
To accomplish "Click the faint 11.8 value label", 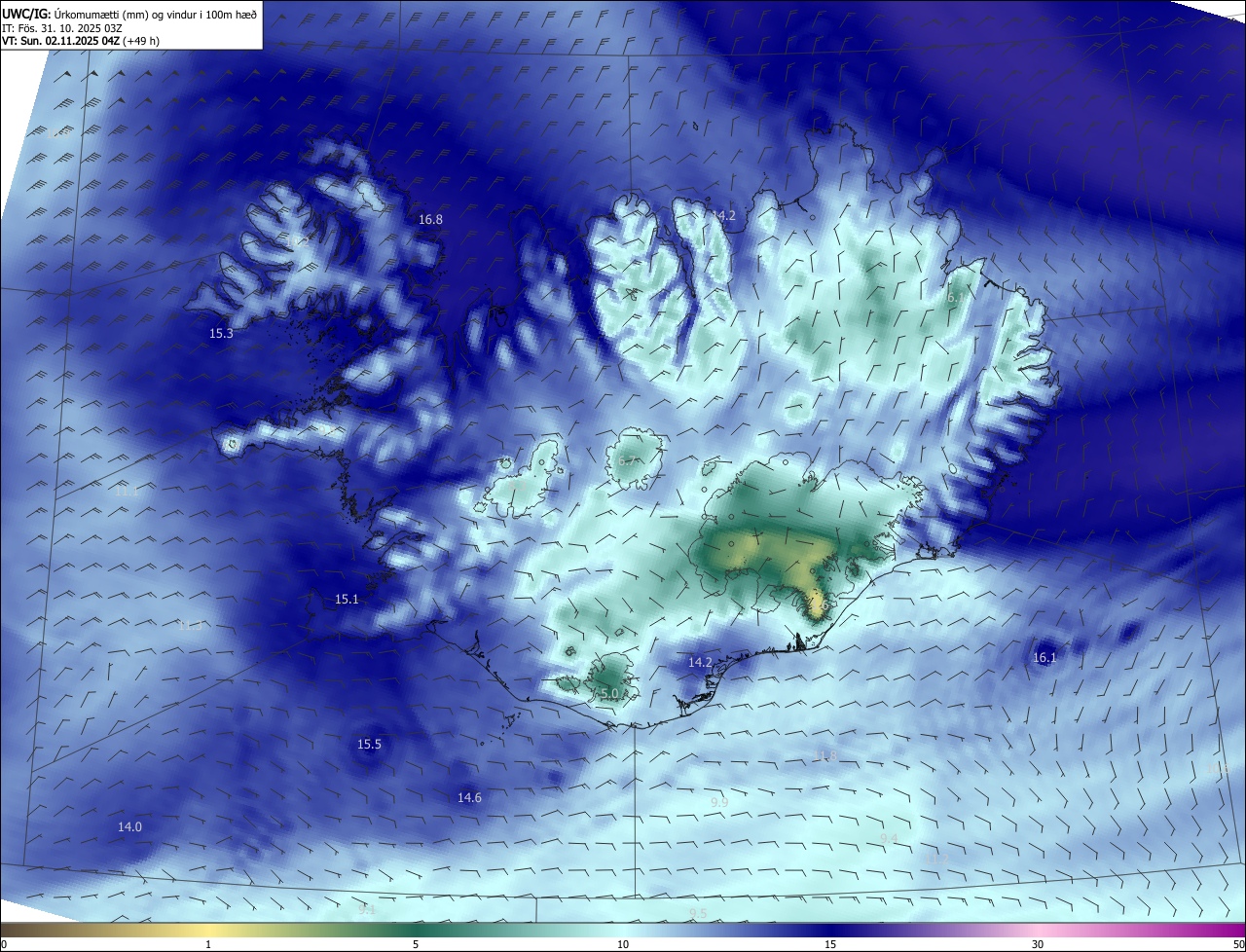I will coord(825,756).
